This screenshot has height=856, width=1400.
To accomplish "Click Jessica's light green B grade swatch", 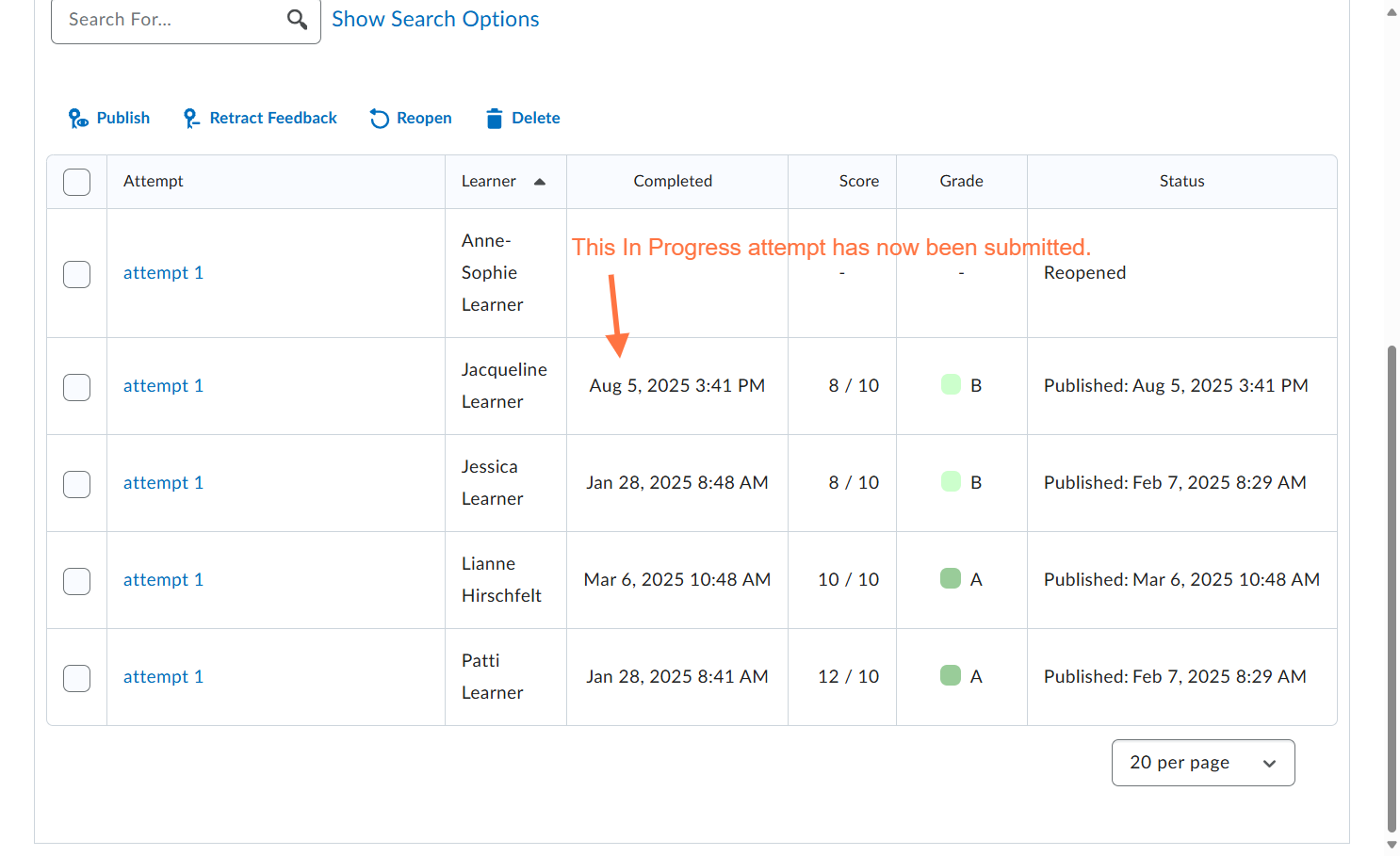I will pos(951,481).
